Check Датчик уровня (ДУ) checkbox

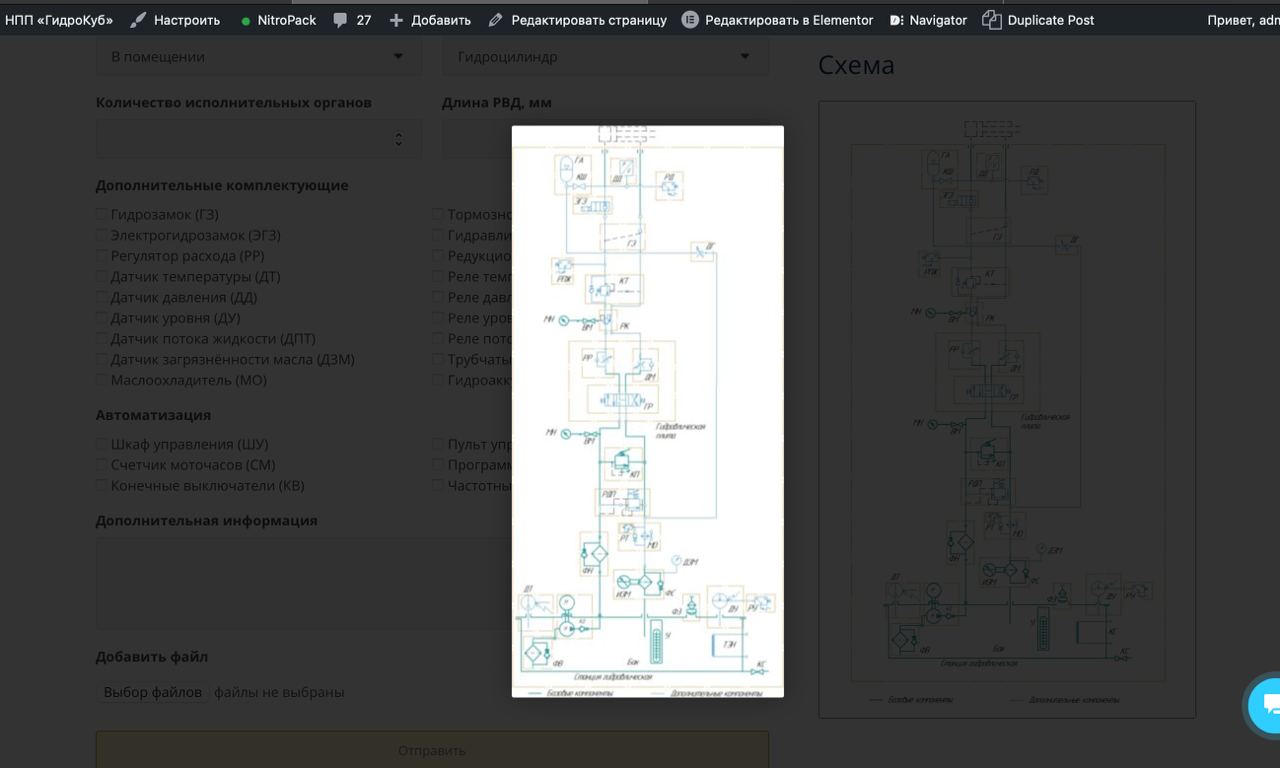point(102,318)
